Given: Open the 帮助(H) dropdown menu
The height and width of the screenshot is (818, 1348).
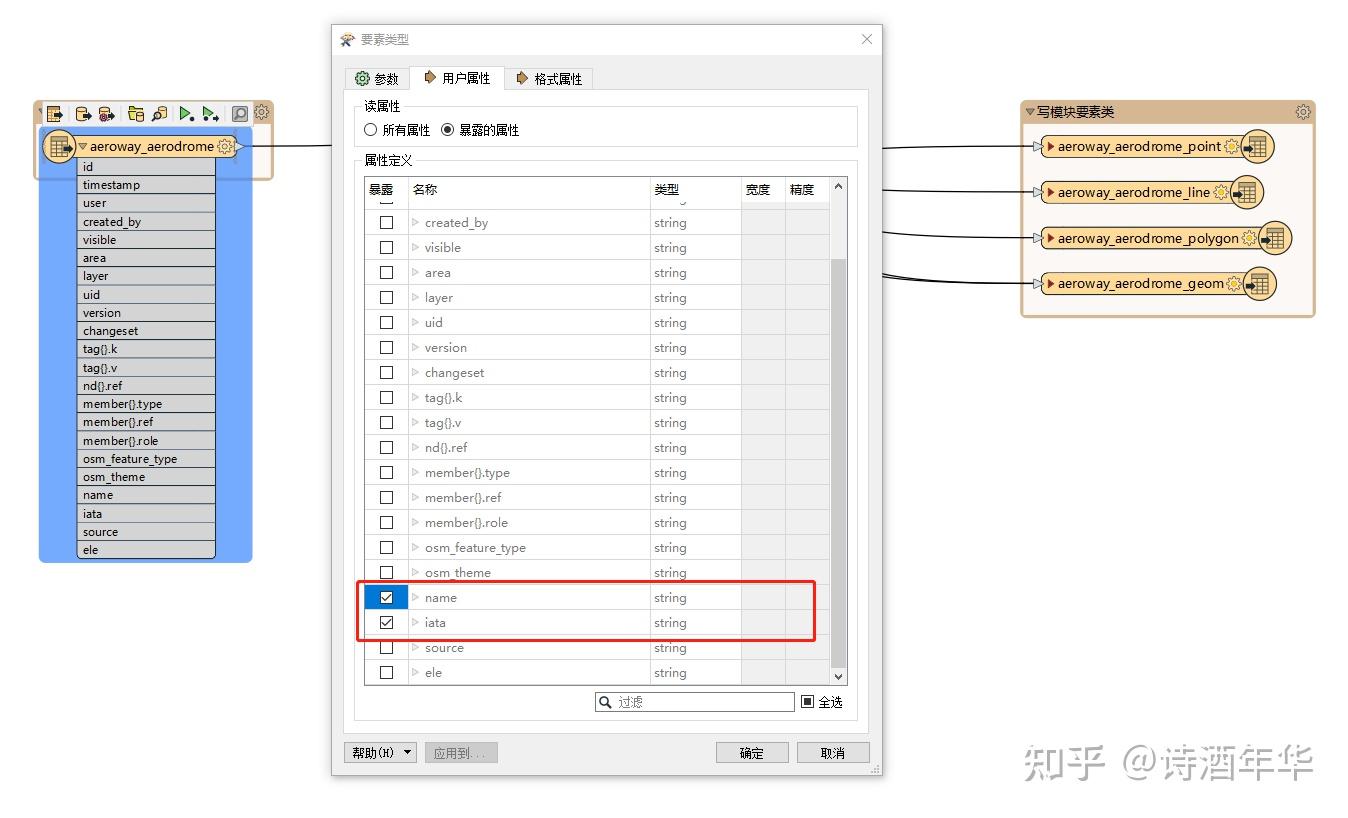Looking at the screenshot, I should click(378, 752).
